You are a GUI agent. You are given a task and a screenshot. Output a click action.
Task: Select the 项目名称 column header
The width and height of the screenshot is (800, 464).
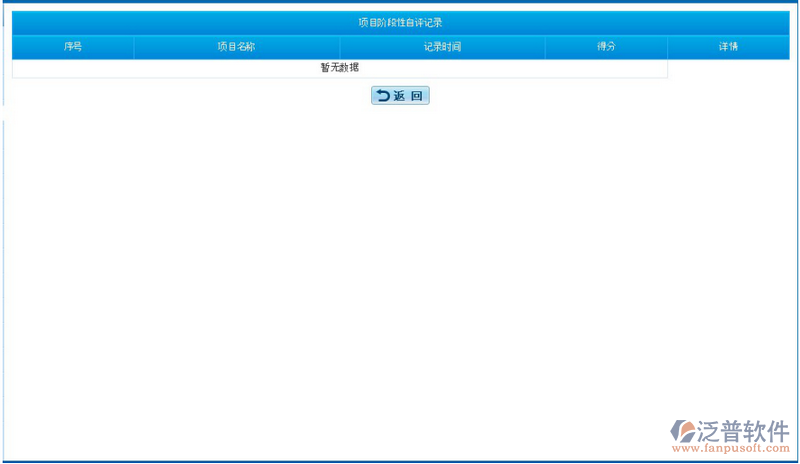236,47
